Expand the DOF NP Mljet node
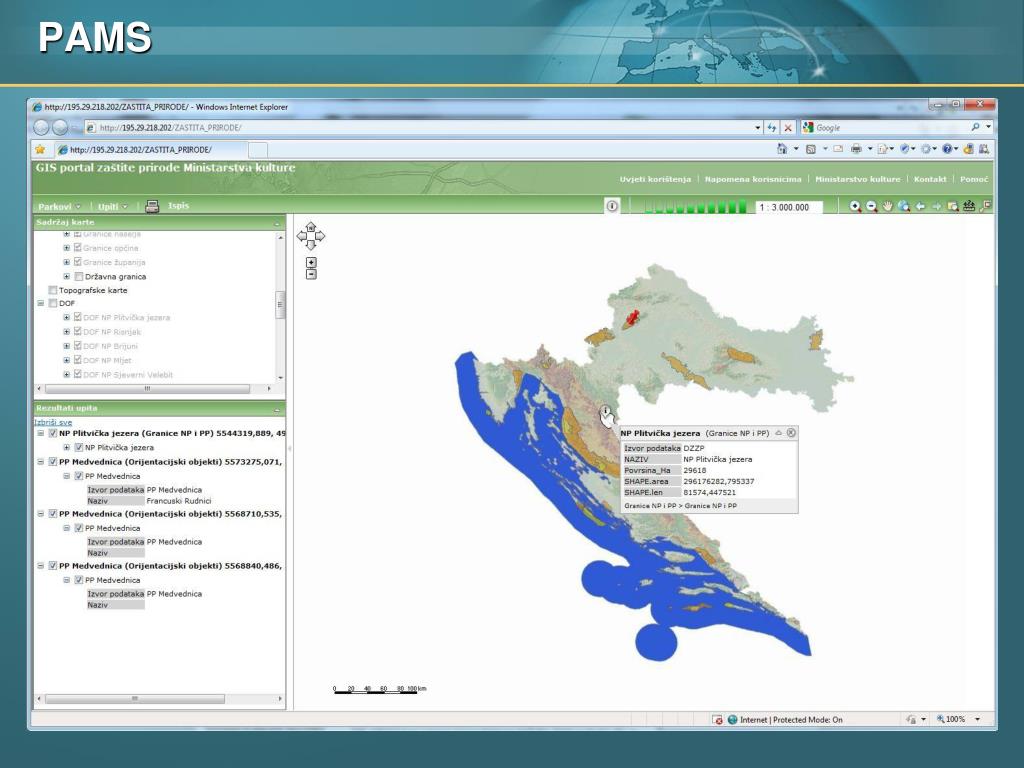 (x=67, y=360)
